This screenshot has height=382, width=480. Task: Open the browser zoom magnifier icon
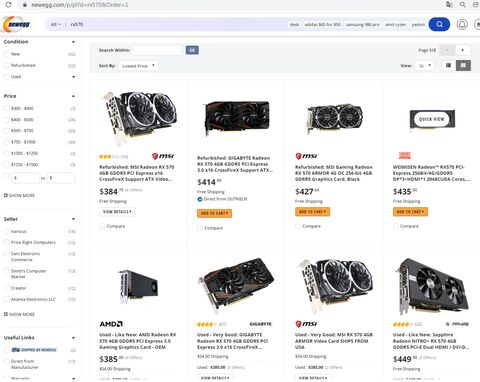(x=462, y=5)
